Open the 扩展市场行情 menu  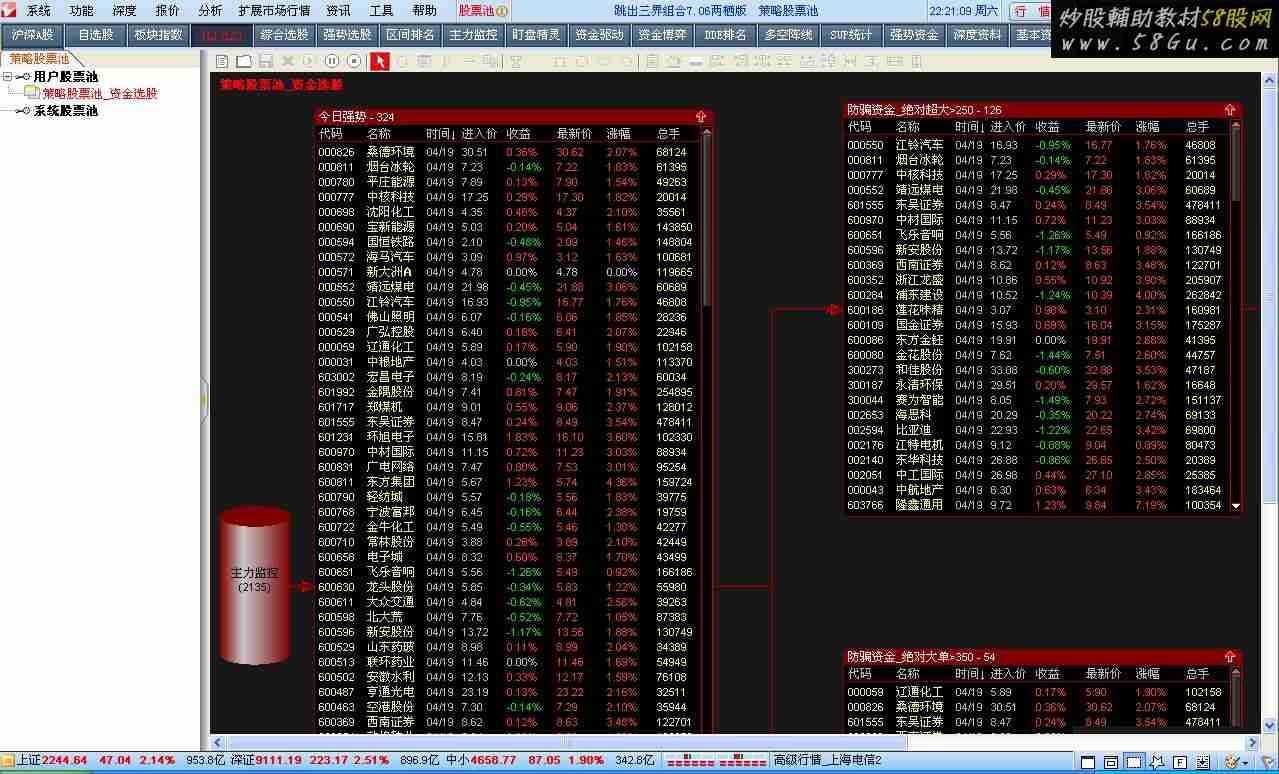(x=274, y=11)
